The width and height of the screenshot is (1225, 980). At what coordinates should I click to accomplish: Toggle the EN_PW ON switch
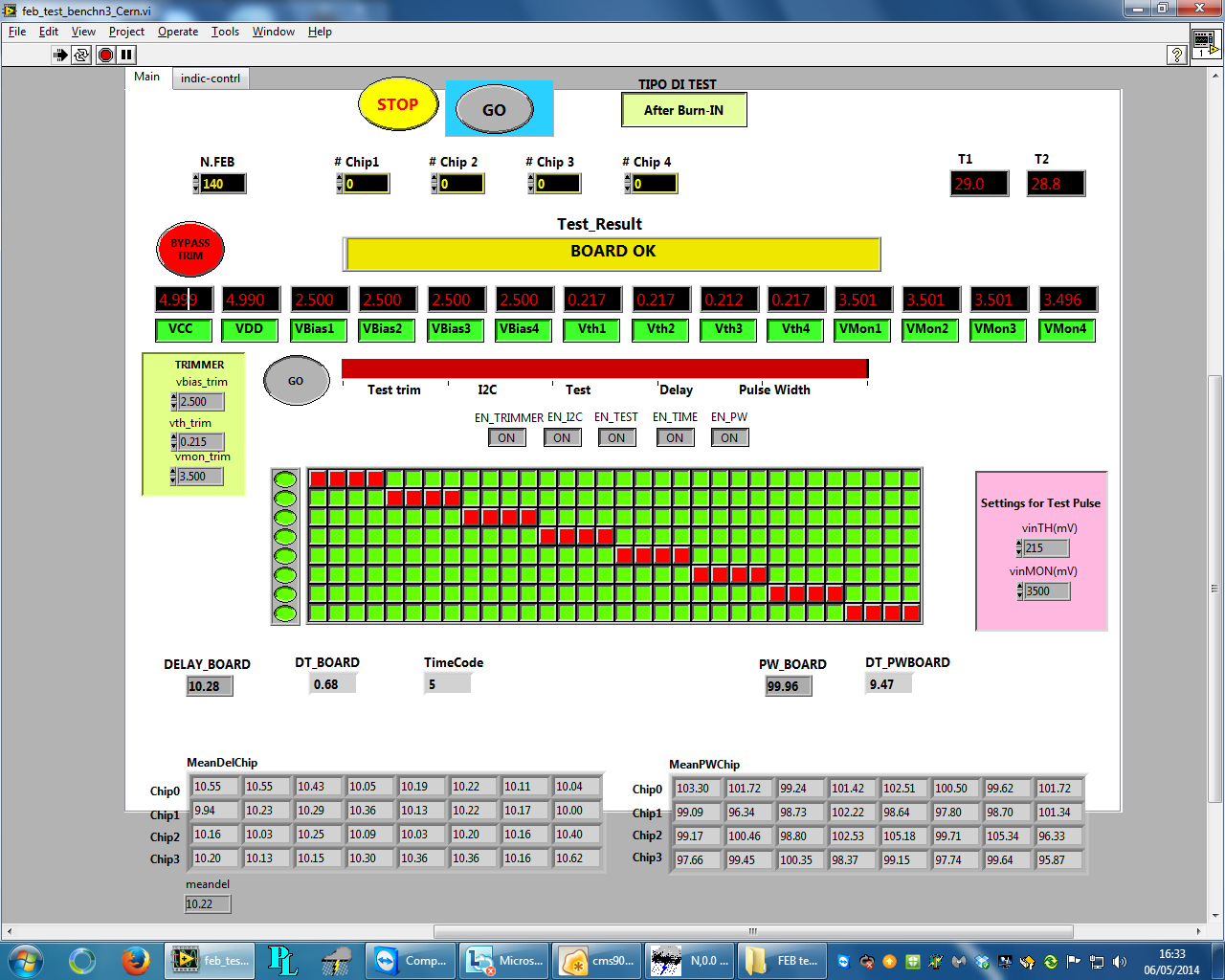pyautogui.click(x=729, y=438)
